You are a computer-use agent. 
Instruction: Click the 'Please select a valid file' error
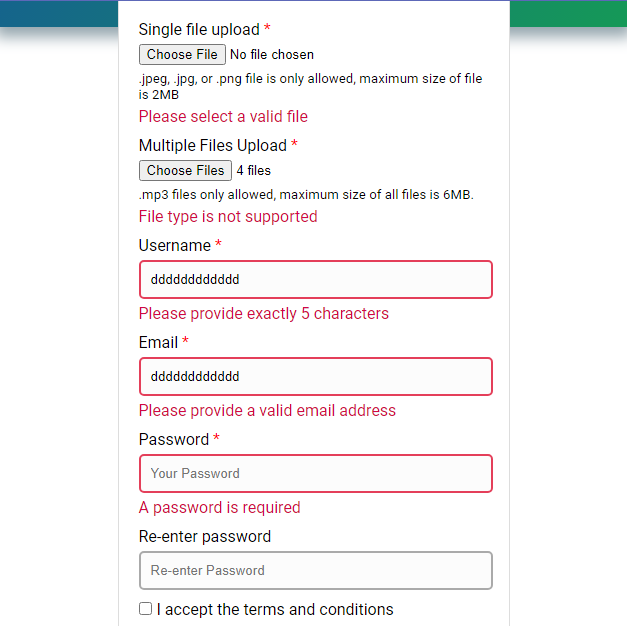pos(223,116)
